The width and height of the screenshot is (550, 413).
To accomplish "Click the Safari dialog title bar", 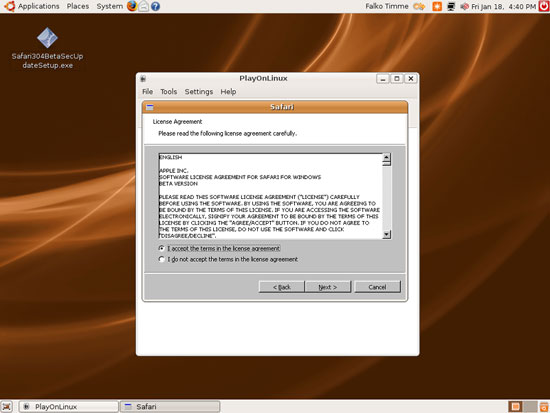I will pyautogui.click(x=275, y=107).
